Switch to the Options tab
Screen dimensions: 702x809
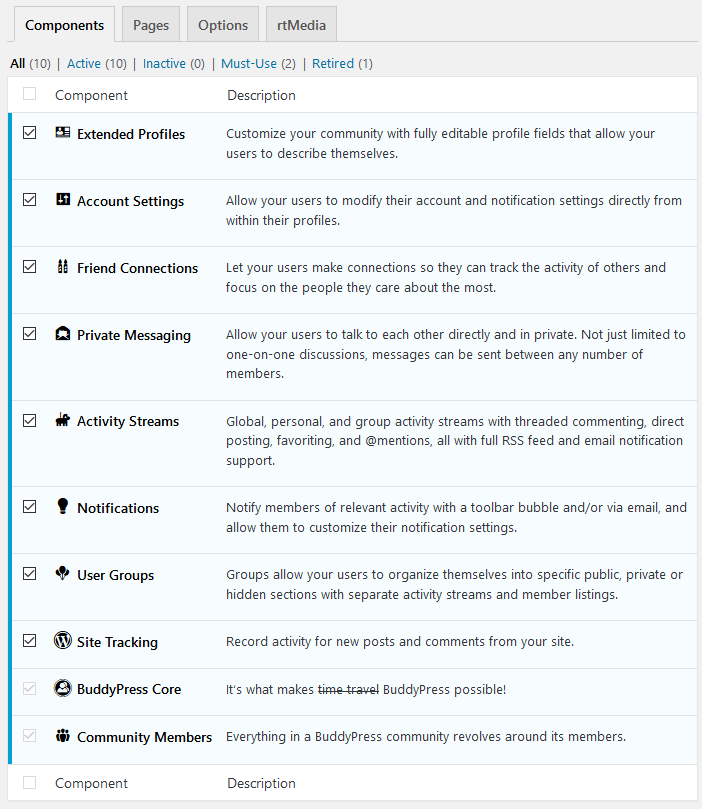pos(223,25)
